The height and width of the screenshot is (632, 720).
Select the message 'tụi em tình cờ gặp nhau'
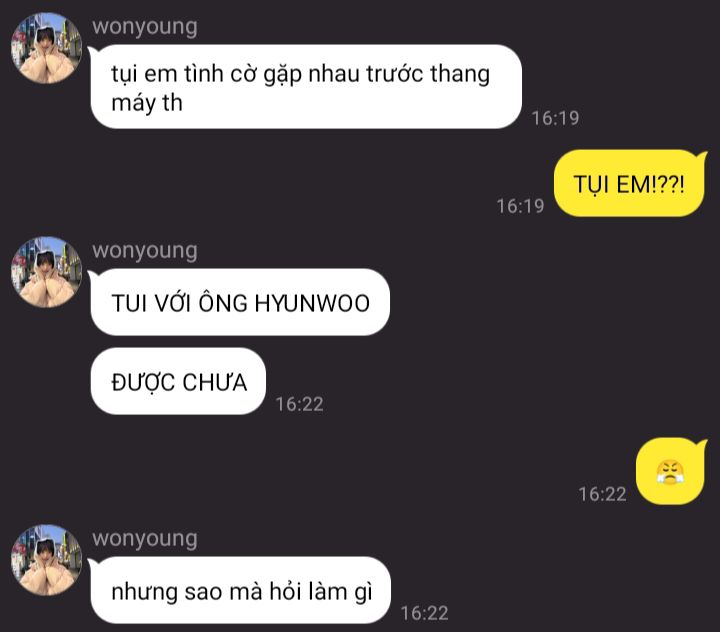click(306, 86)
